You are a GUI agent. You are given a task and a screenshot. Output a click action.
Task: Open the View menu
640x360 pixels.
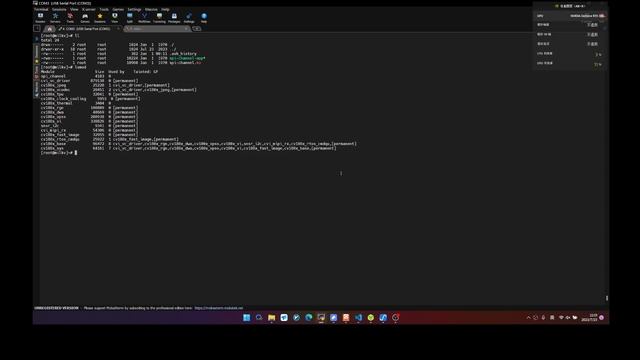74,9
